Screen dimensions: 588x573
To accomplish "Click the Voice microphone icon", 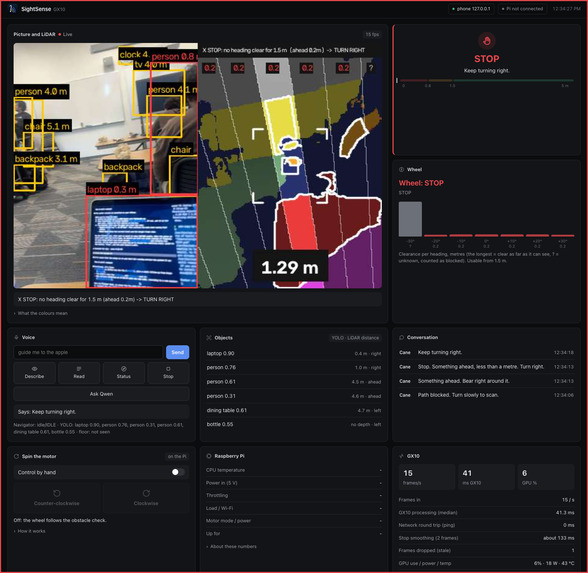I will point(16,338).
